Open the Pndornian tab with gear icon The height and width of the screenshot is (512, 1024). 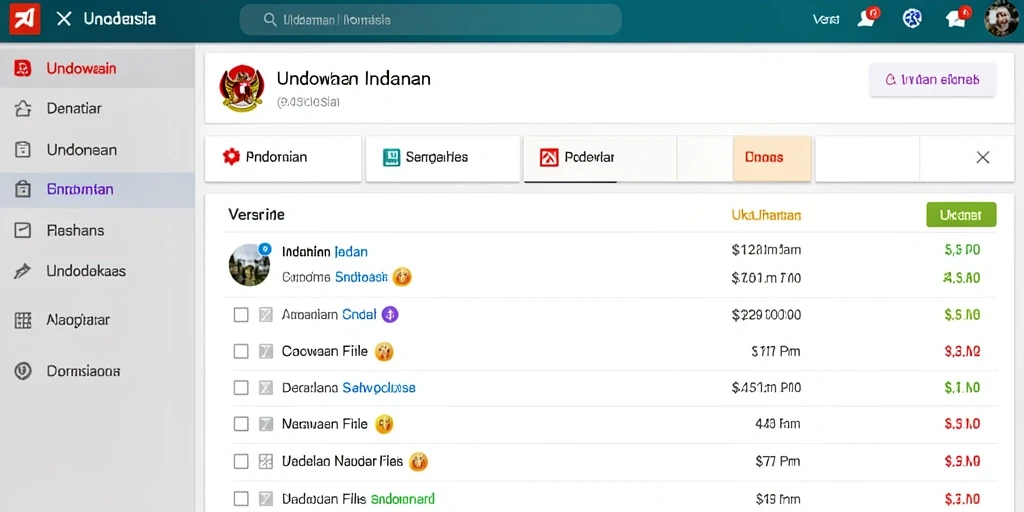pos(283,158)
